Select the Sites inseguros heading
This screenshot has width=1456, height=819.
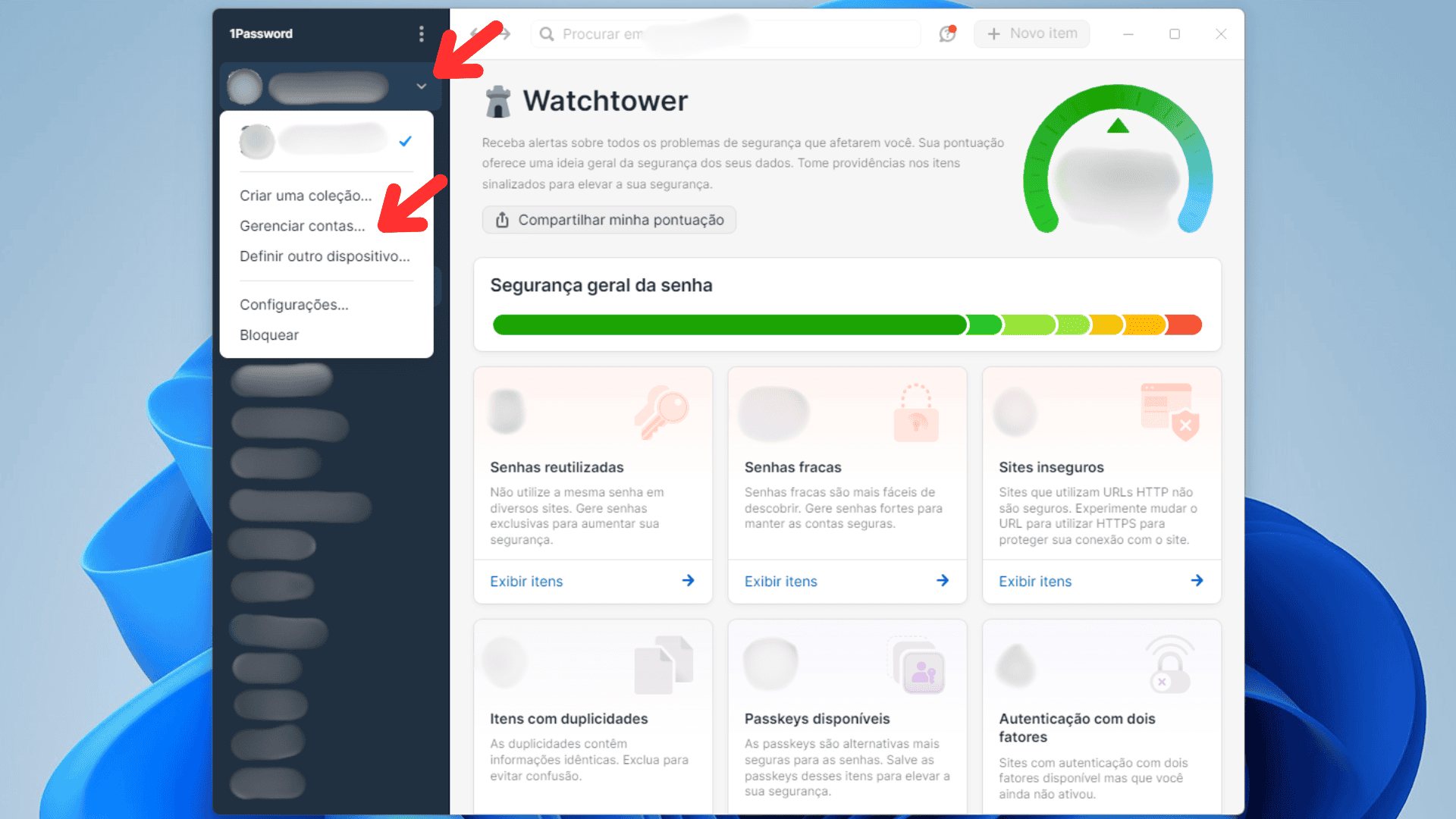1051,468
